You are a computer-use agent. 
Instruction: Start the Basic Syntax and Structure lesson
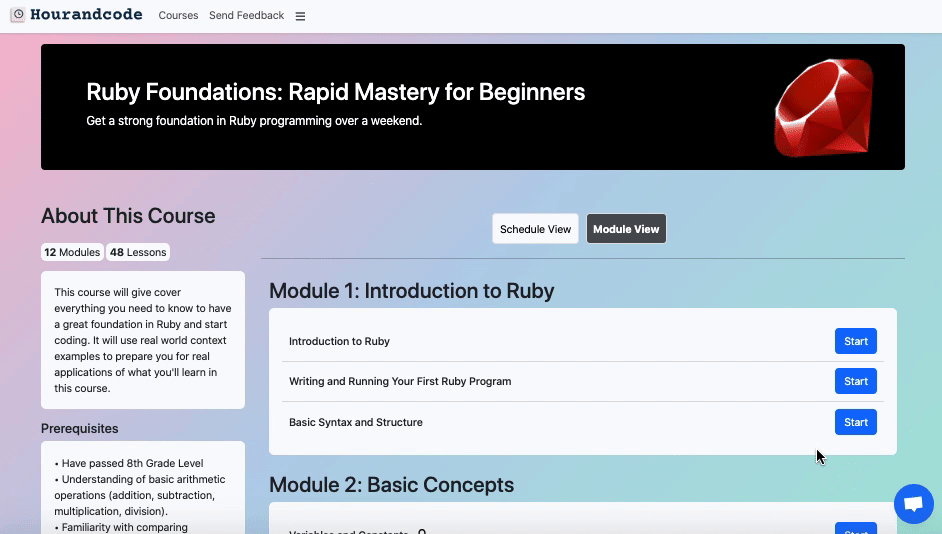pyautogui.click(x=855, y=422)
